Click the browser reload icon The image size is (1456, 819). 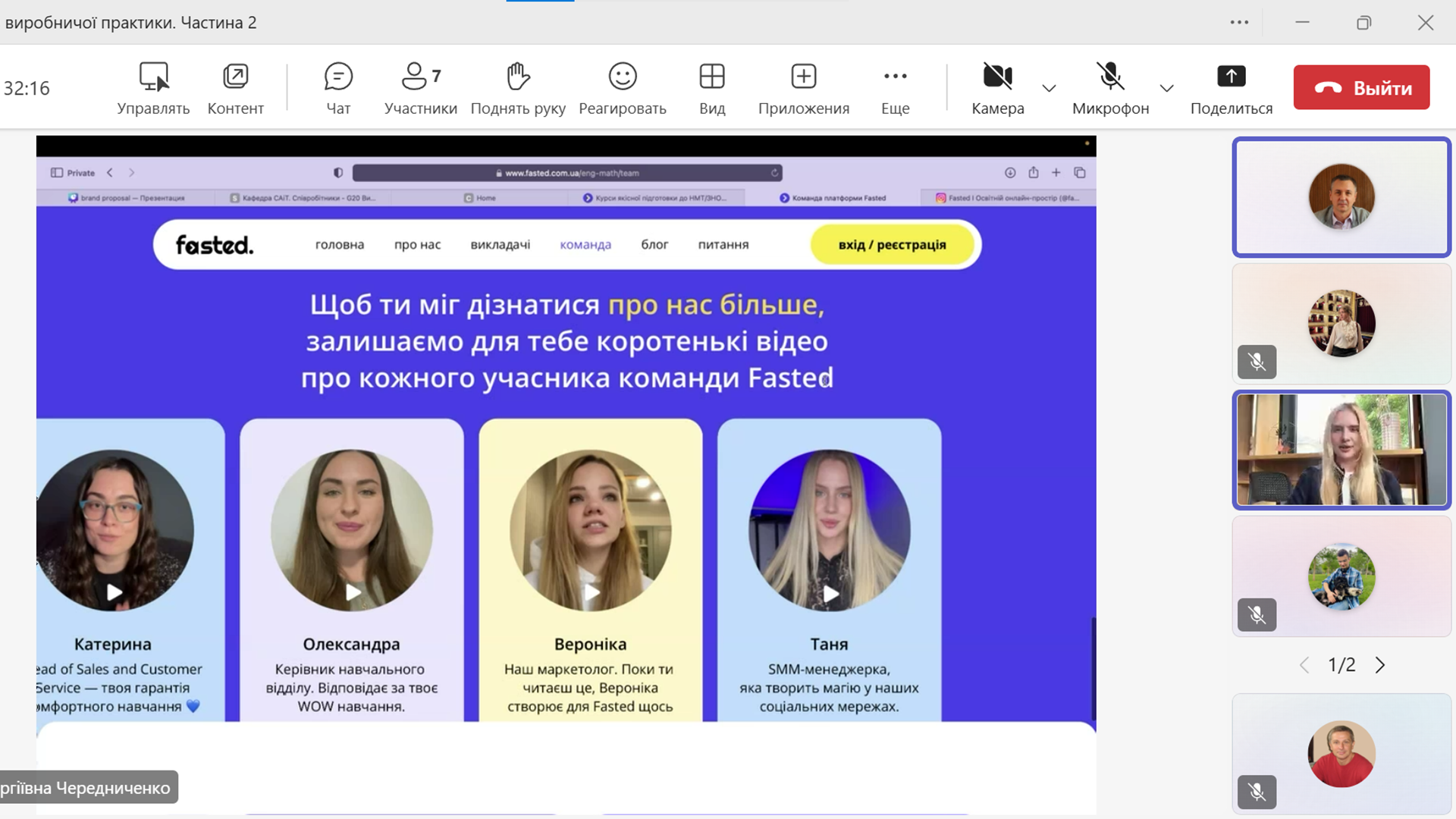click(774, 173)
